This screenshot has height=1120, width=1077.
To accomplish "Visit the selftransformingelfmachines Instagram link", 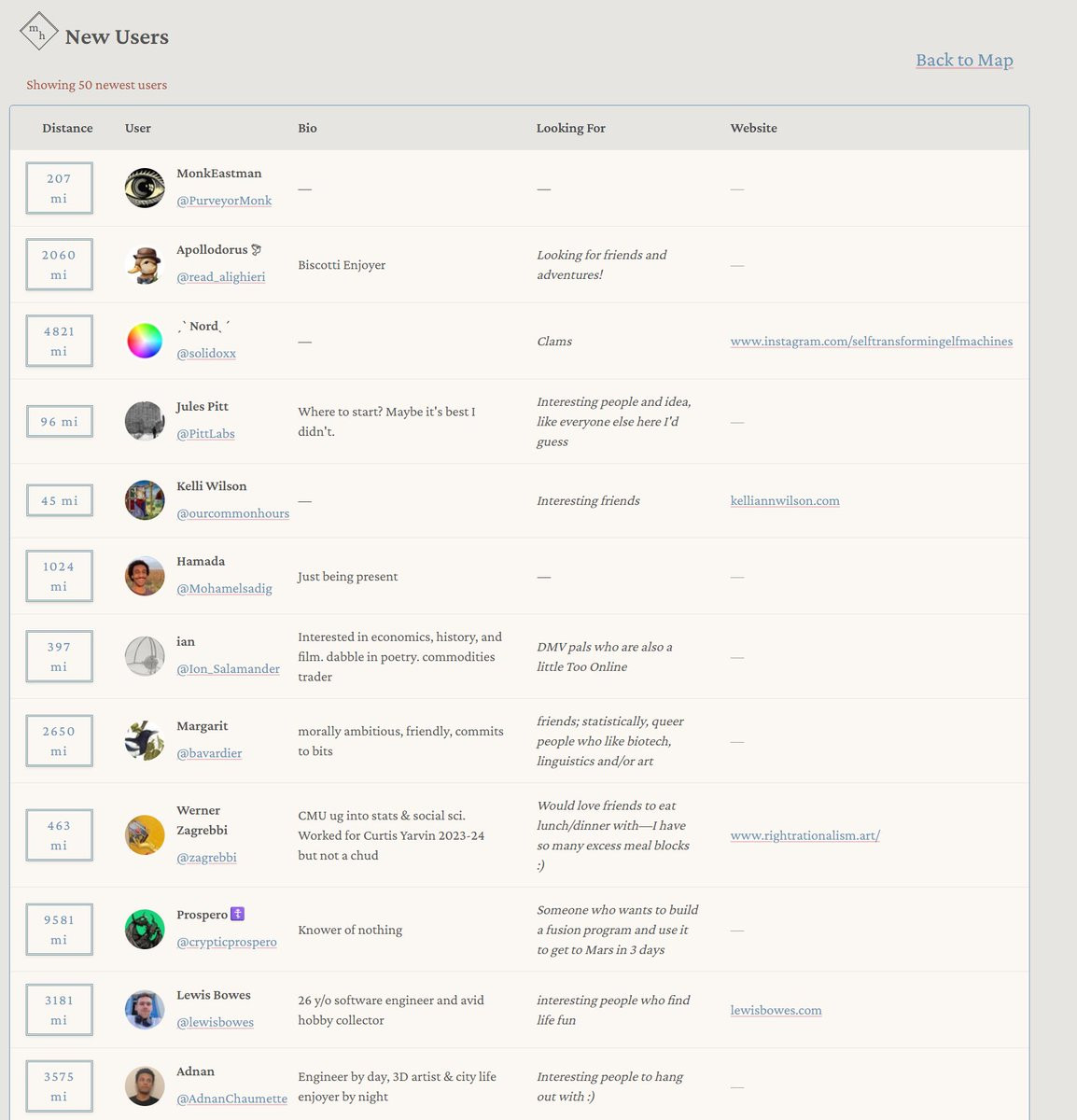I will point(872,342).
